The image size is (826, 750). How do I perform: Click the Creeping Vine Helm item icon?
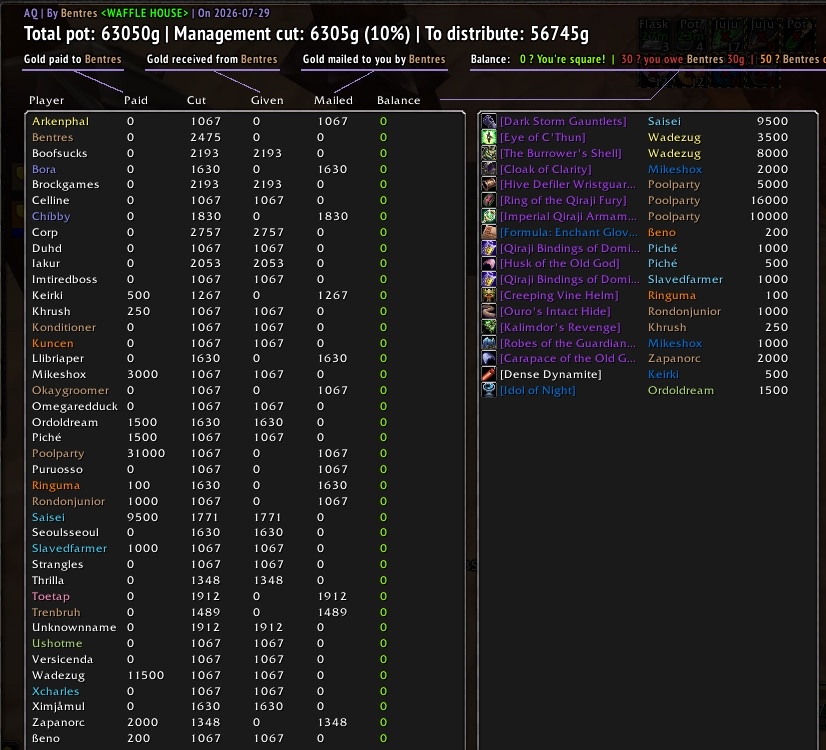pos(489,295)
